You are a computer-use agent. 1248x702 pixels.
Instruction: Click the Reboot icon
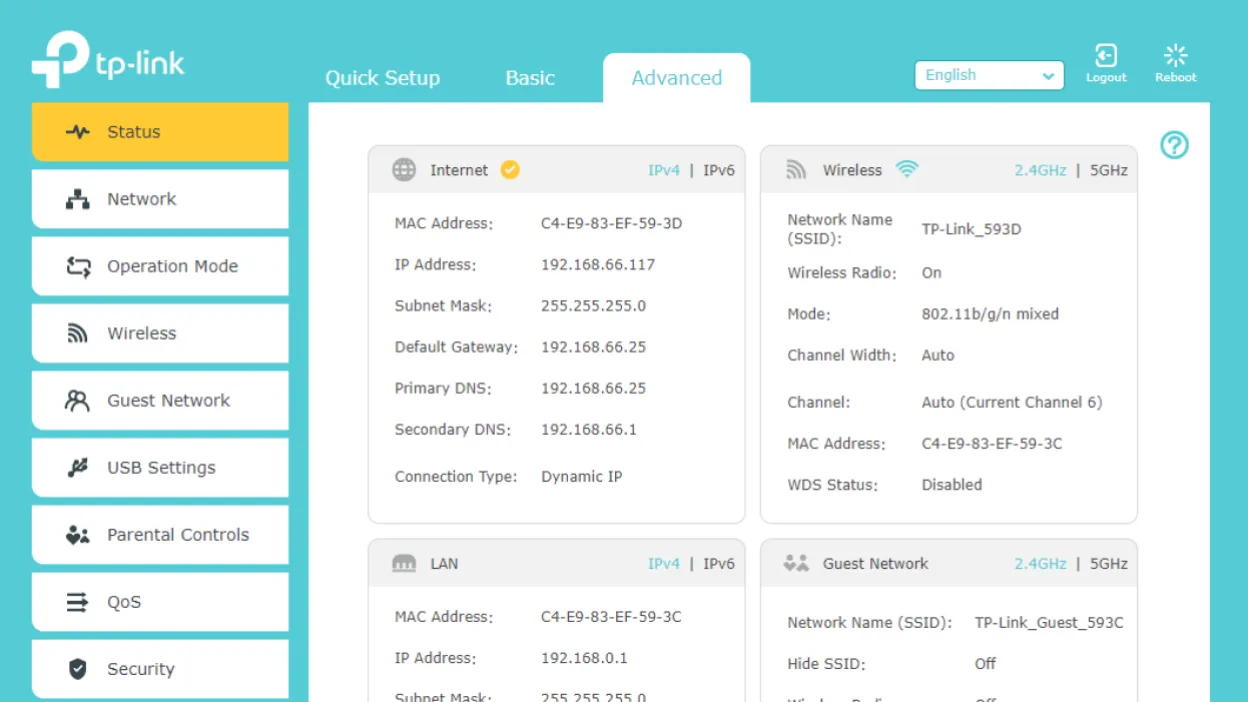[x=1175, y=57]
